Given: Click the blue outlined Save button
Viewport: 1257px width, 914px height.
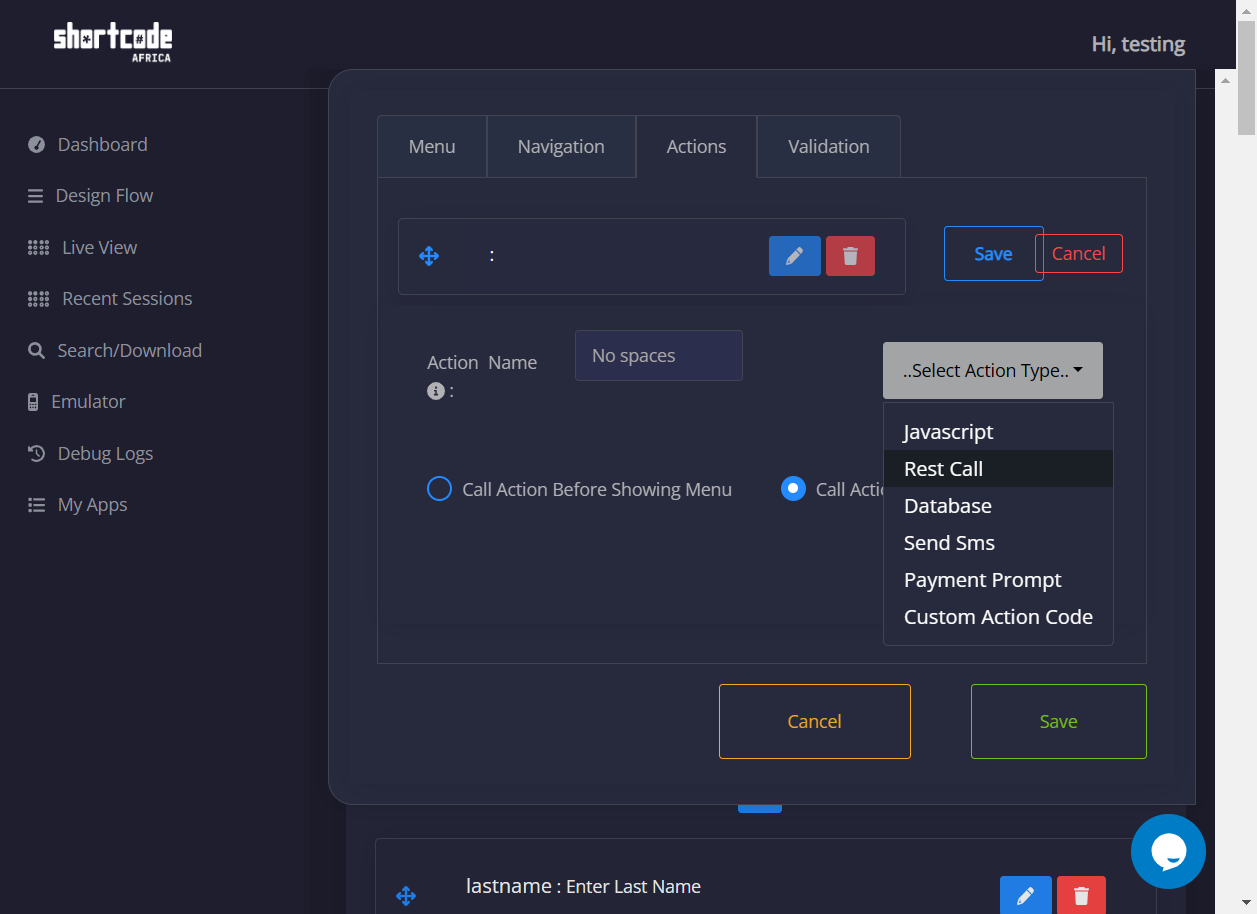Looking at the screenshot, I should pyautogui.click(x=993, y=254).
